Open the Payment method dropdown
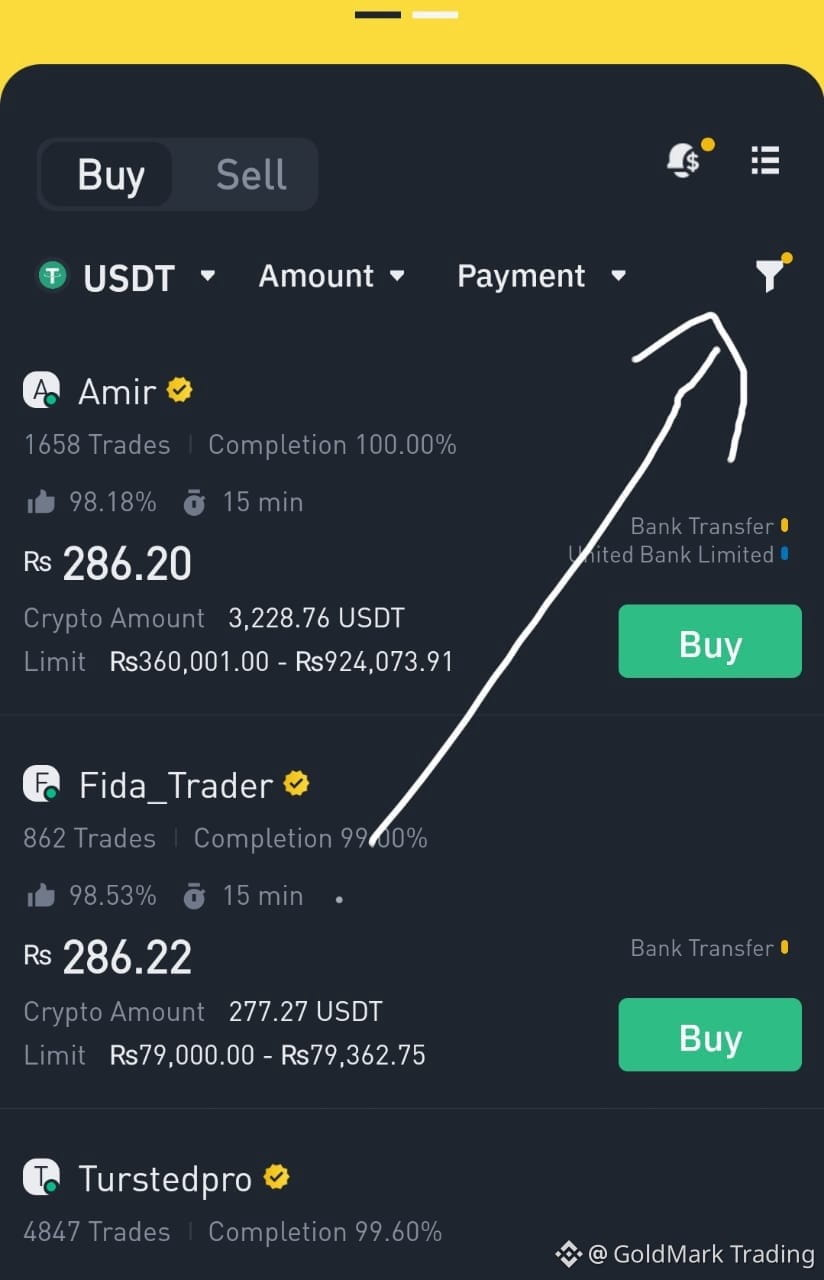 coord(541,276)
